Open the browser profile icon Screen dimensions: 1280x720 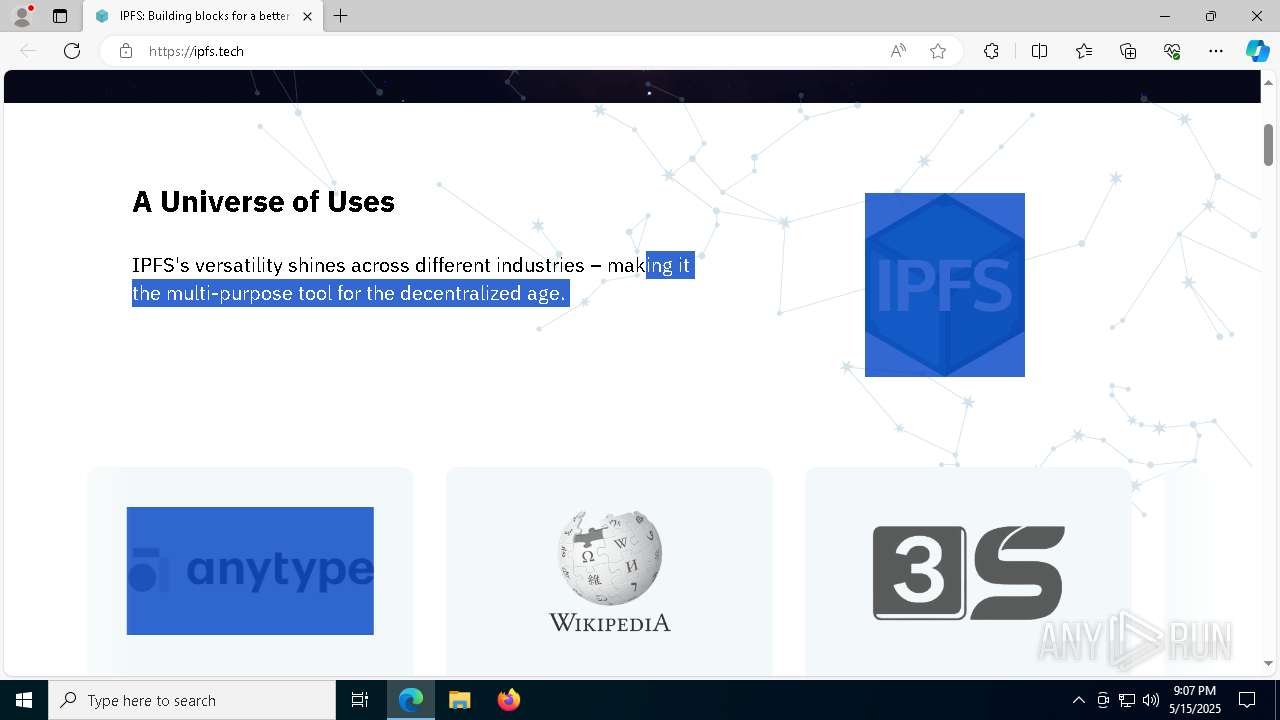(x=22, y=16)
